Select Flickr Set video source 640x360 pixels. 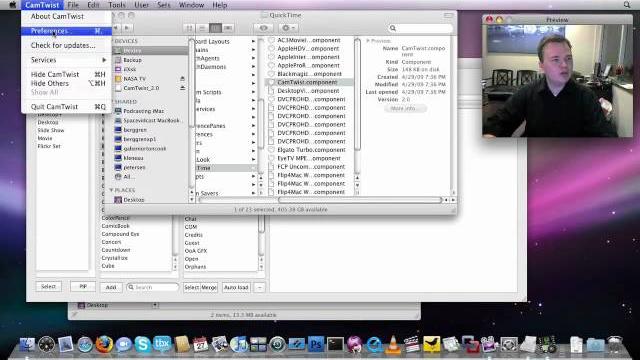tap(49, 146)
